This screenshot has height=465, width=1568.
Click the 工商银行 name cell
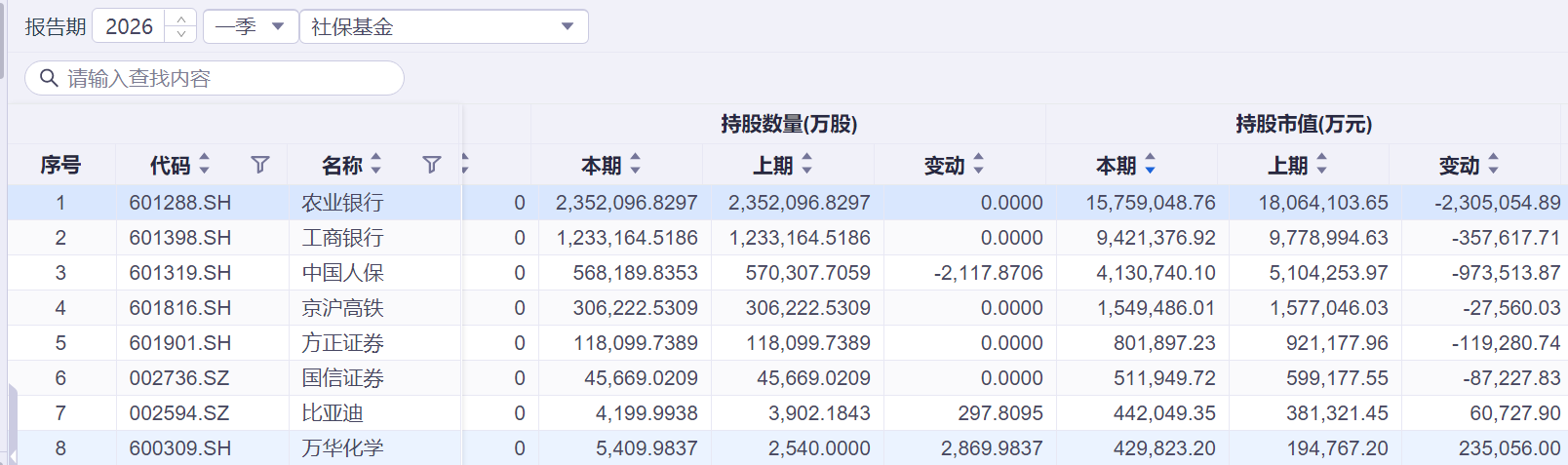click(x=343, y=238)
